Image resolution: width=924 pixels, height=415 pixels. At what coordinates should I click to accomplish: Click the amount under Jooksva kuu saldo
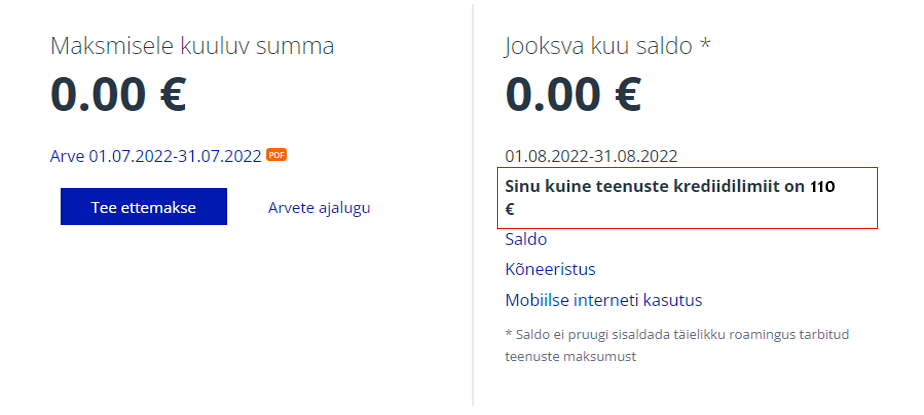(573, 94)
